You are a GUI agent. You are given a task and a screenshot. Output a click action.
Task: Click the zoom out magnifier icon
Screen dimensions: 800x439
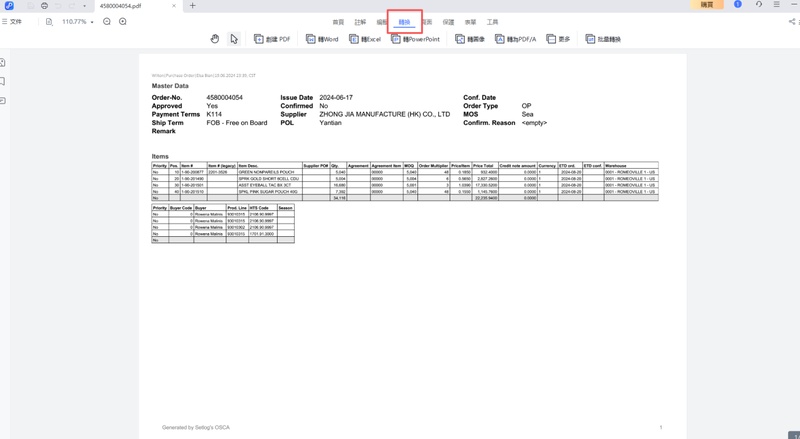click(x=107, y=21)
